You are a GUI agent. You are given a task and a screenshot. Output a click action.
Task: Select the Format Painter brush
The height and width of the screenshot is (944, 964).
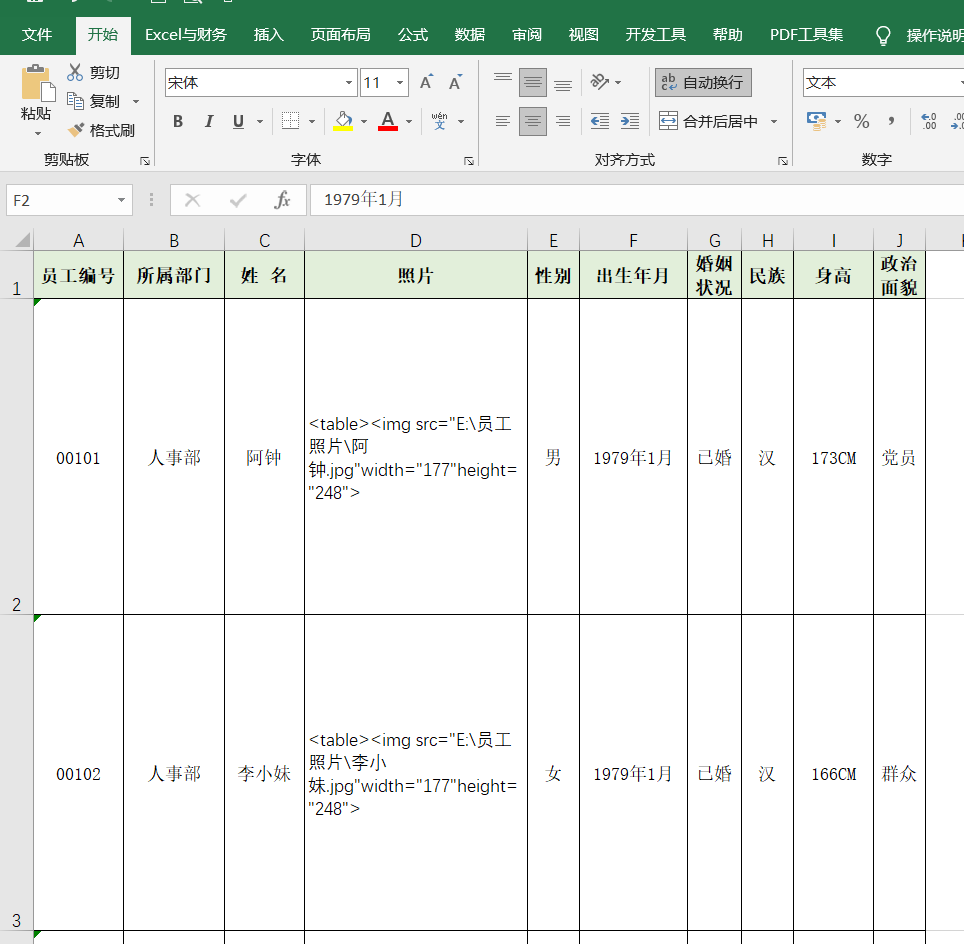(76, 130)
